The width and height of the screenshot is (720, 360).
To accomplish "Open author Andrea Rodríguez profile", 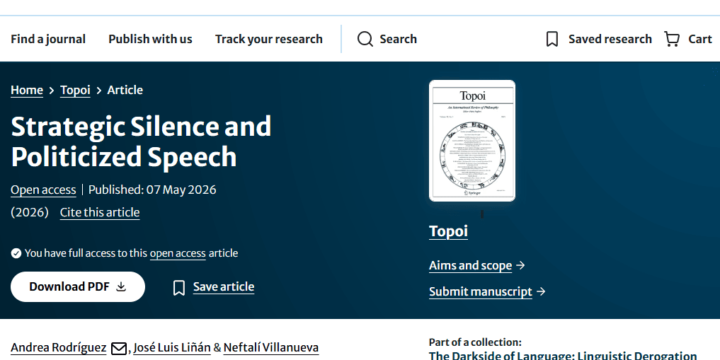I will coord(59,348).
